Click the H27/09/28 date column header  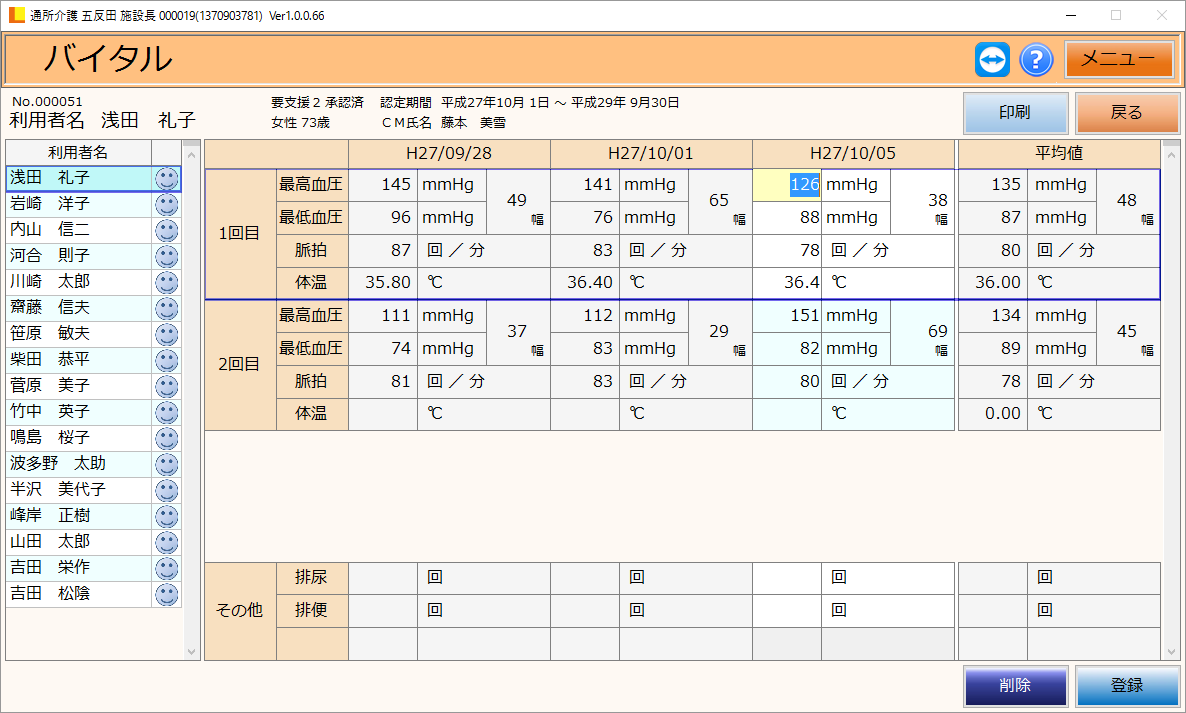click(x=449, y=153)
